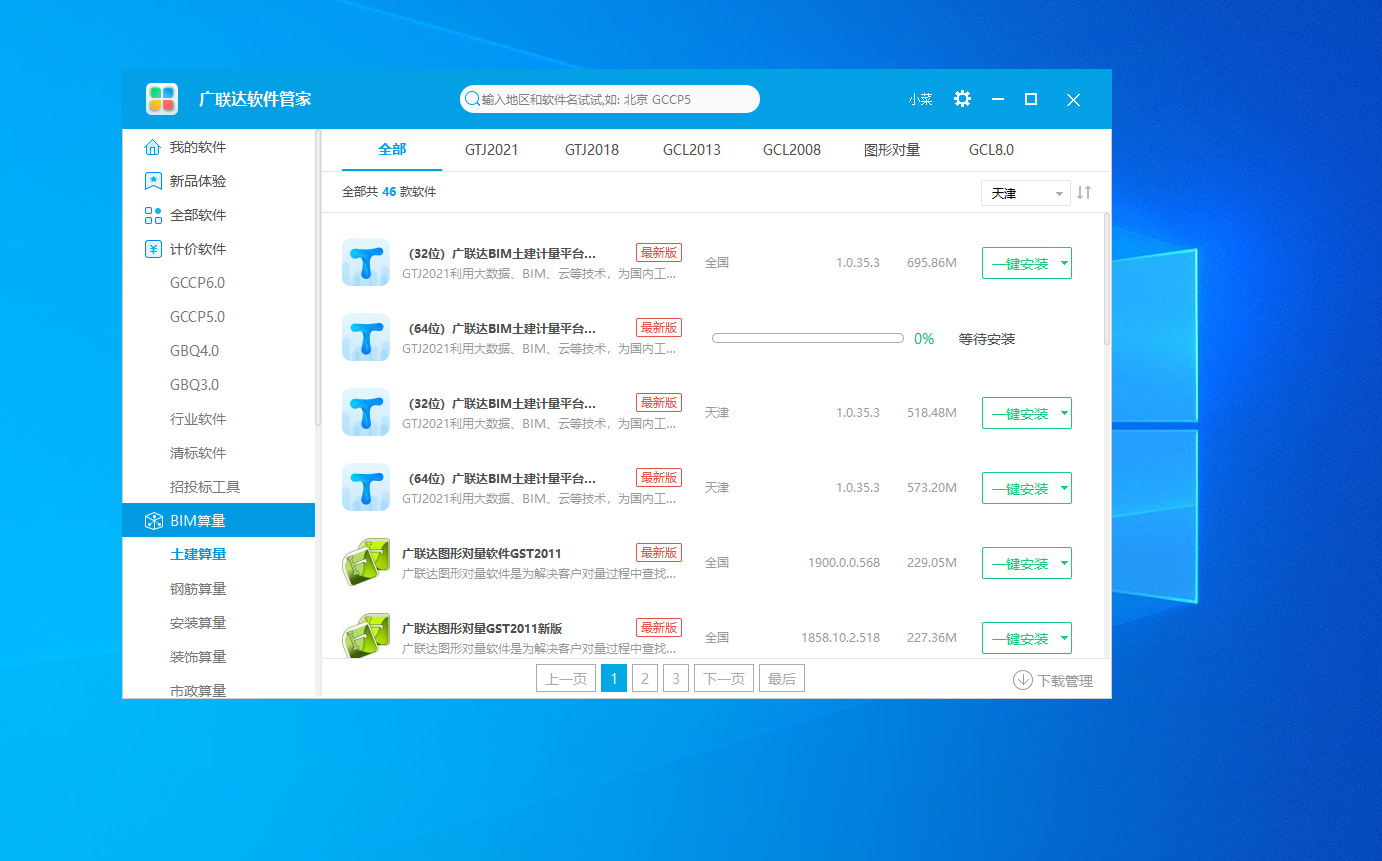Open the 天津 region dropdown
Image resolution: width=1382 pixels, height=861 pixels.
pos(1025,193)
